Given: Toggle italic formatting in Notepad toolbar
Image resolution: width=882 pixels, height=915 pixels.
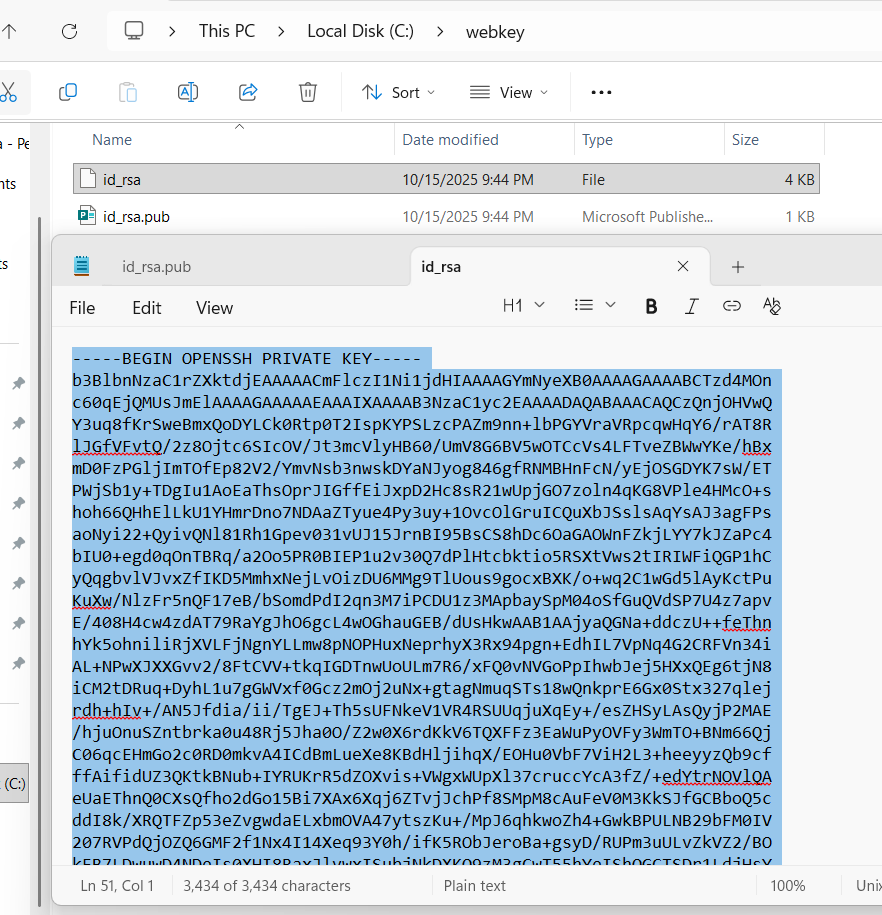Looking at the screenshot, I should click(691, 306).
